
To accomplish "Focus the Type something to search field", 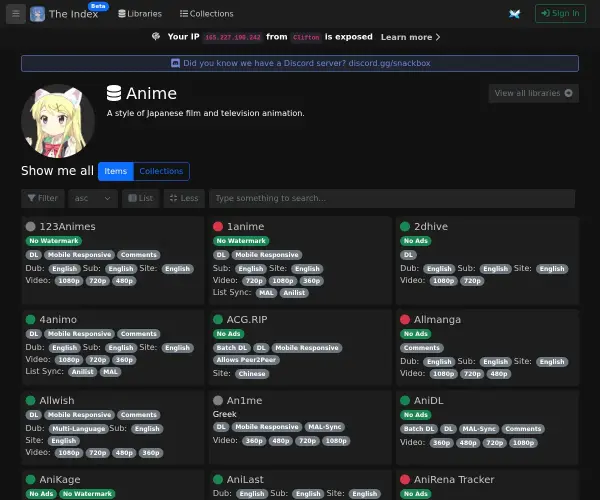I will (x=392, y=198).
